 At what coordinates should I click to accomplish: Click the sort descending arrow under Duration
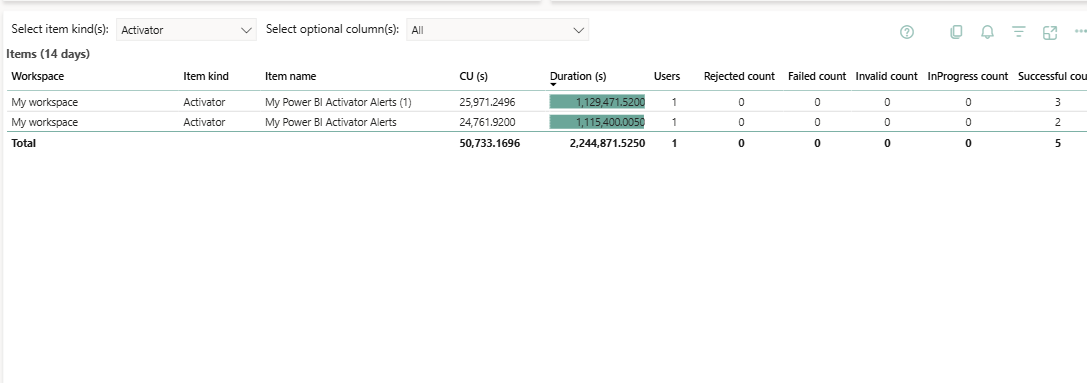point(553,85)
